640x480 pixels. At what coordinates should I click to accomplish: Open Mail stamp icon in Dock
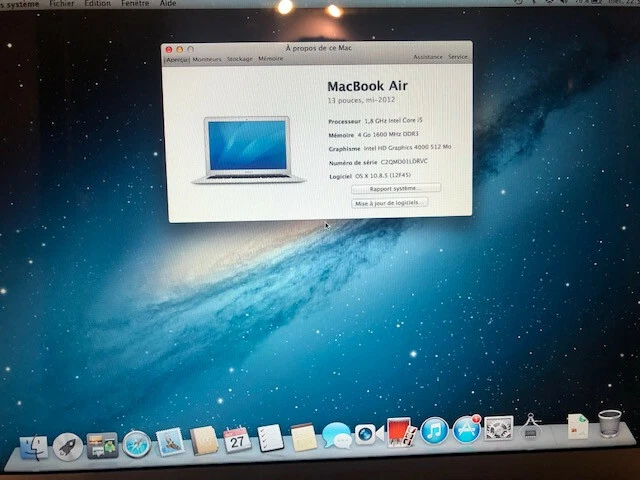(x=170, y=442)
